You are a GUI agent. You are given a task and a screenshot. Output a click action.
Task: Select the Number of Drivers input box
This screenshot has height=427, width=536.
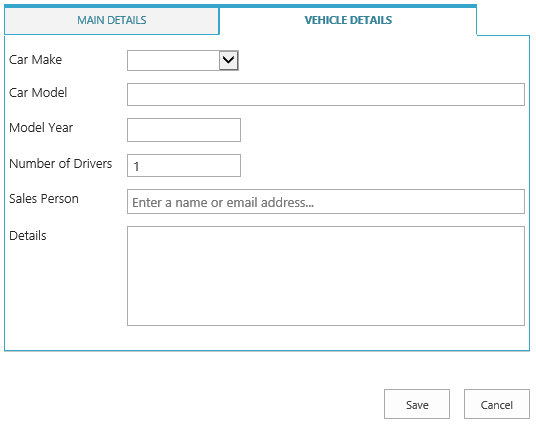[184, 165]
